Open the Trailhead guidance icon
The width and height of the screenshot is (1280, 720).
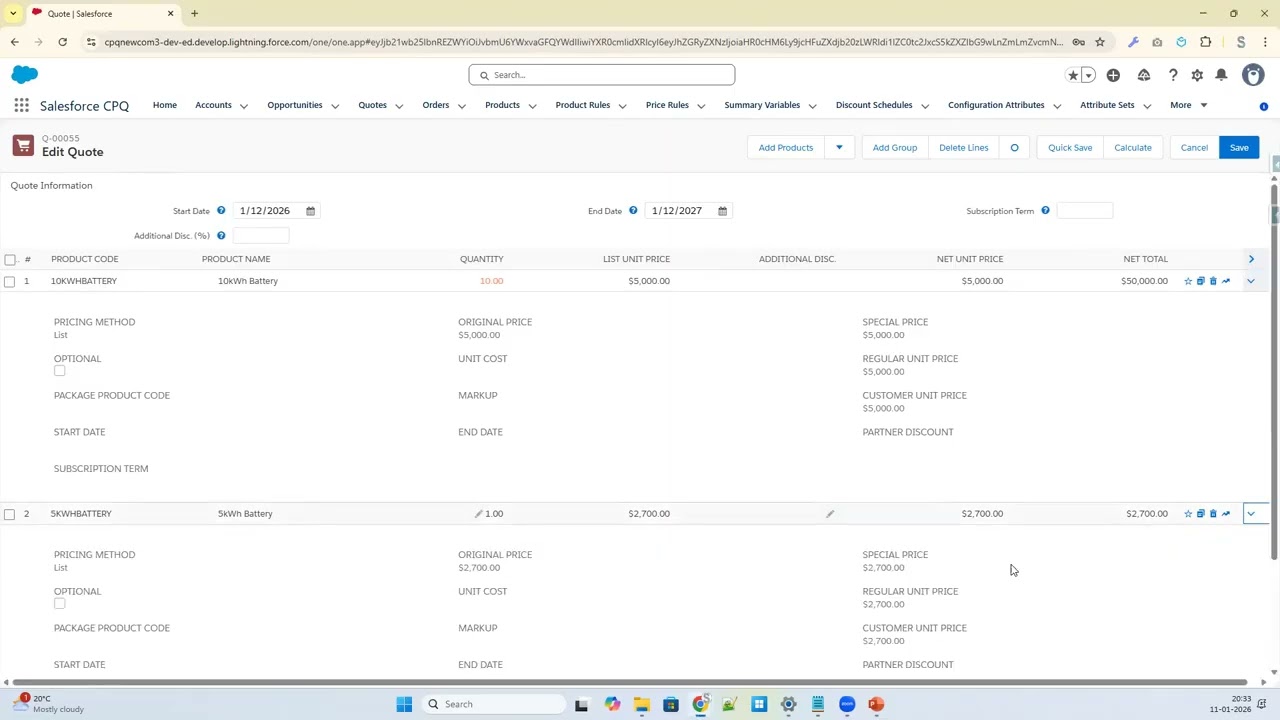pos(1144,75)
